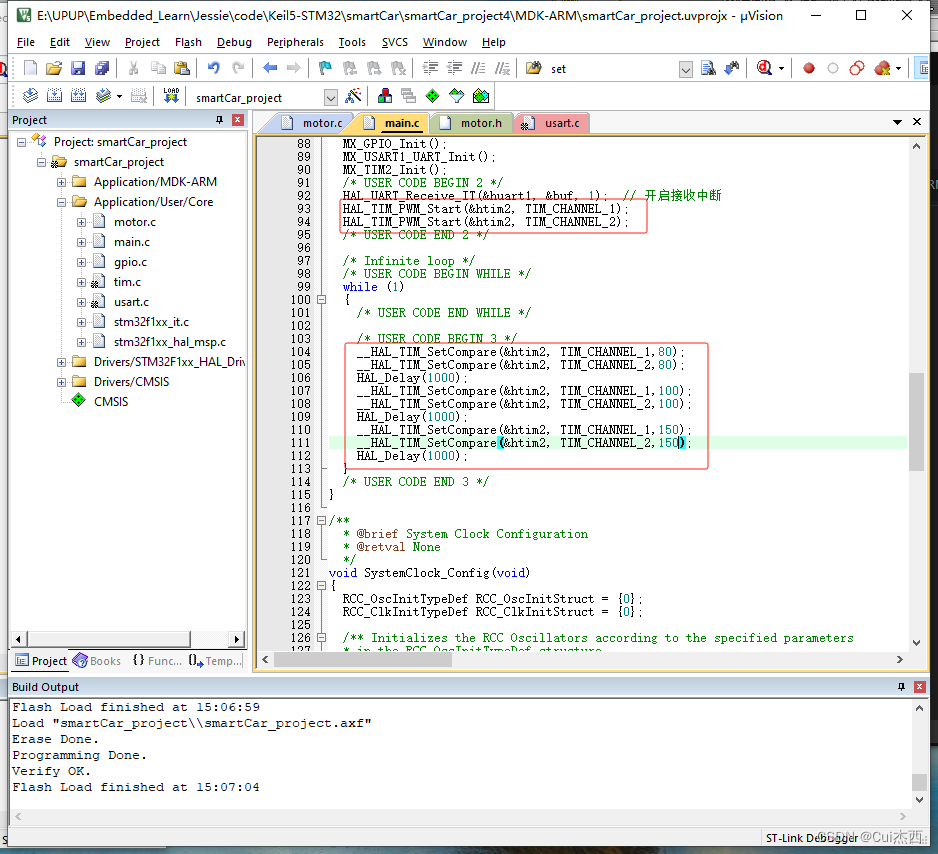
Task: Undo the last edit
Action: (x=214, y=68)
